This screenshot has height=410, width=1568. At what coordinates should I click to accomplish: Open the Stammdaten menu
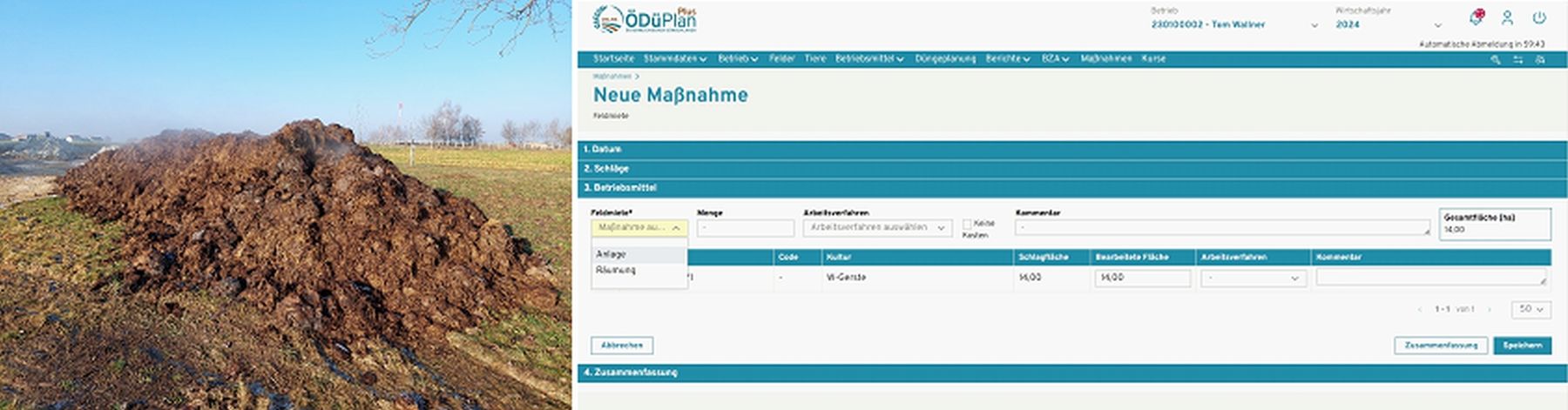(674, 59)
